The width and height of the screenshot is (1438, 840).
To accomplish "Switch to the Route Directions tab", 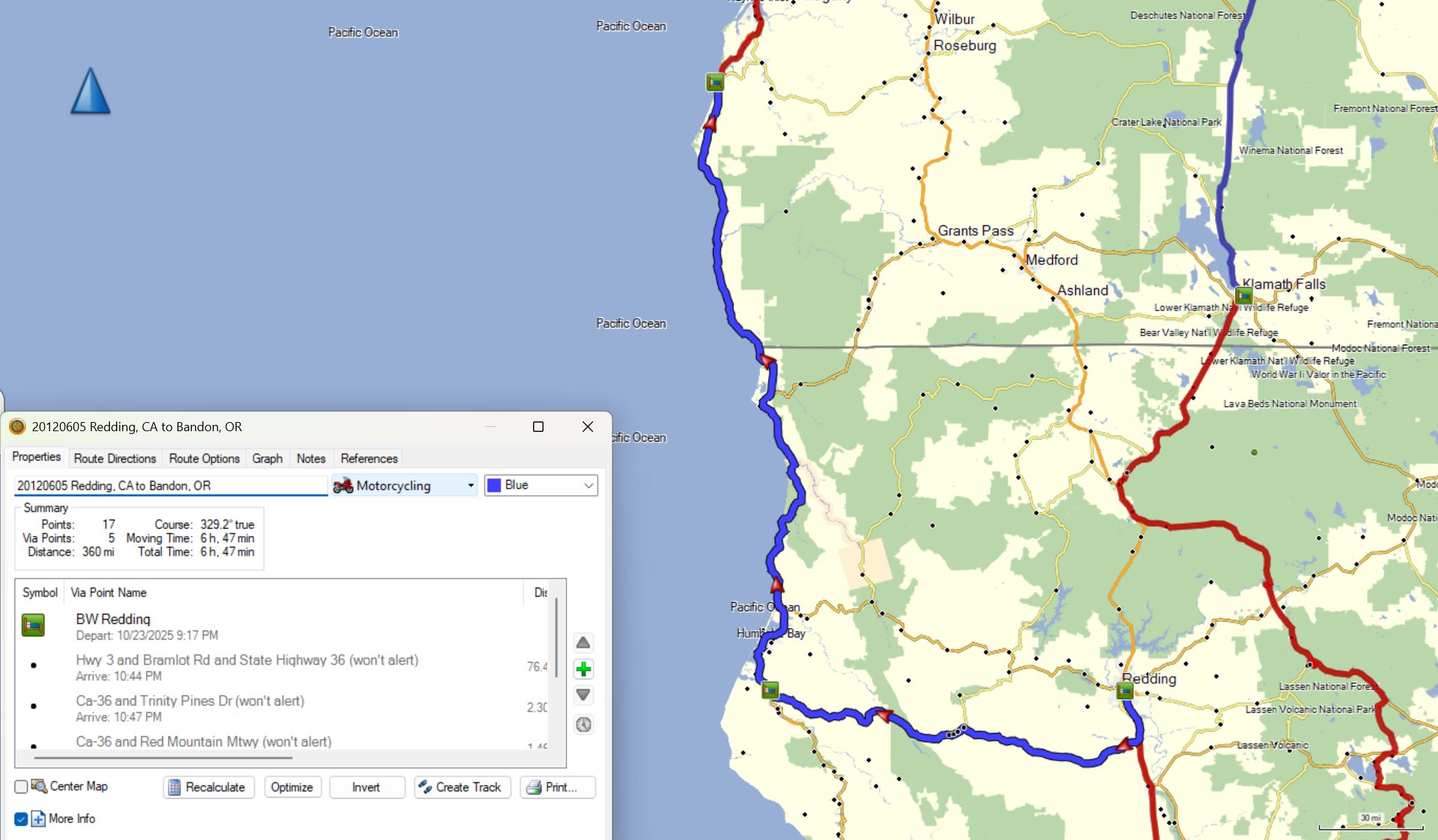I will pyautogui.click(x=114, y=458).
